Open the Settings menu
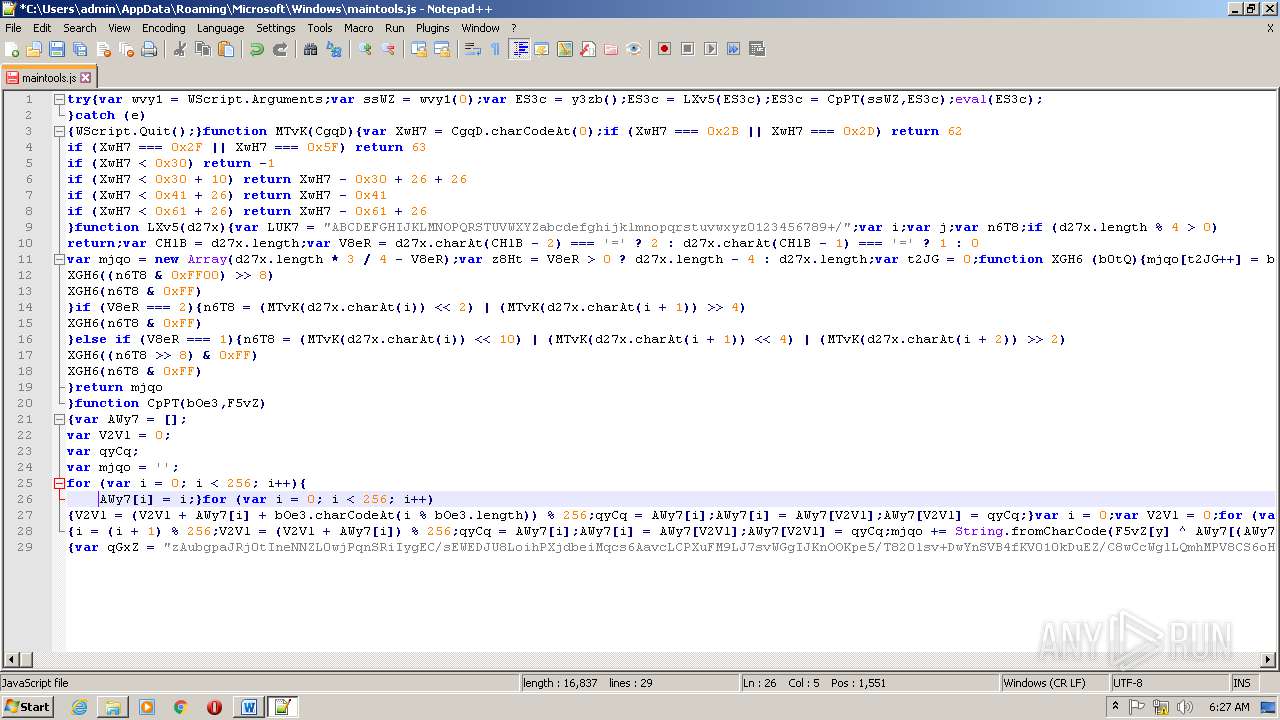 tap(276, 28)
